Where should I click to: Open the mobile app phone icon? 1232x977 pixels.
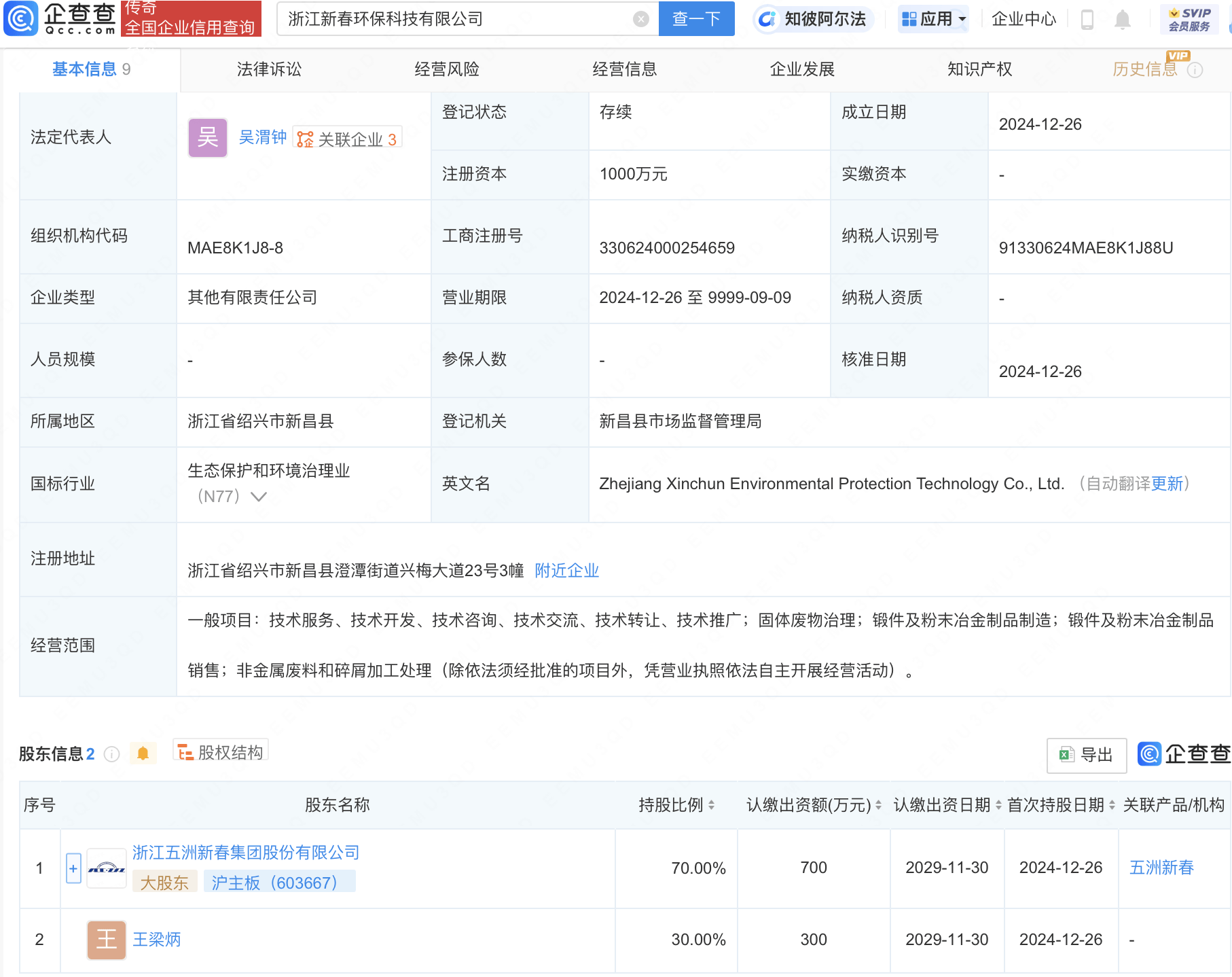coord(1087,20)
